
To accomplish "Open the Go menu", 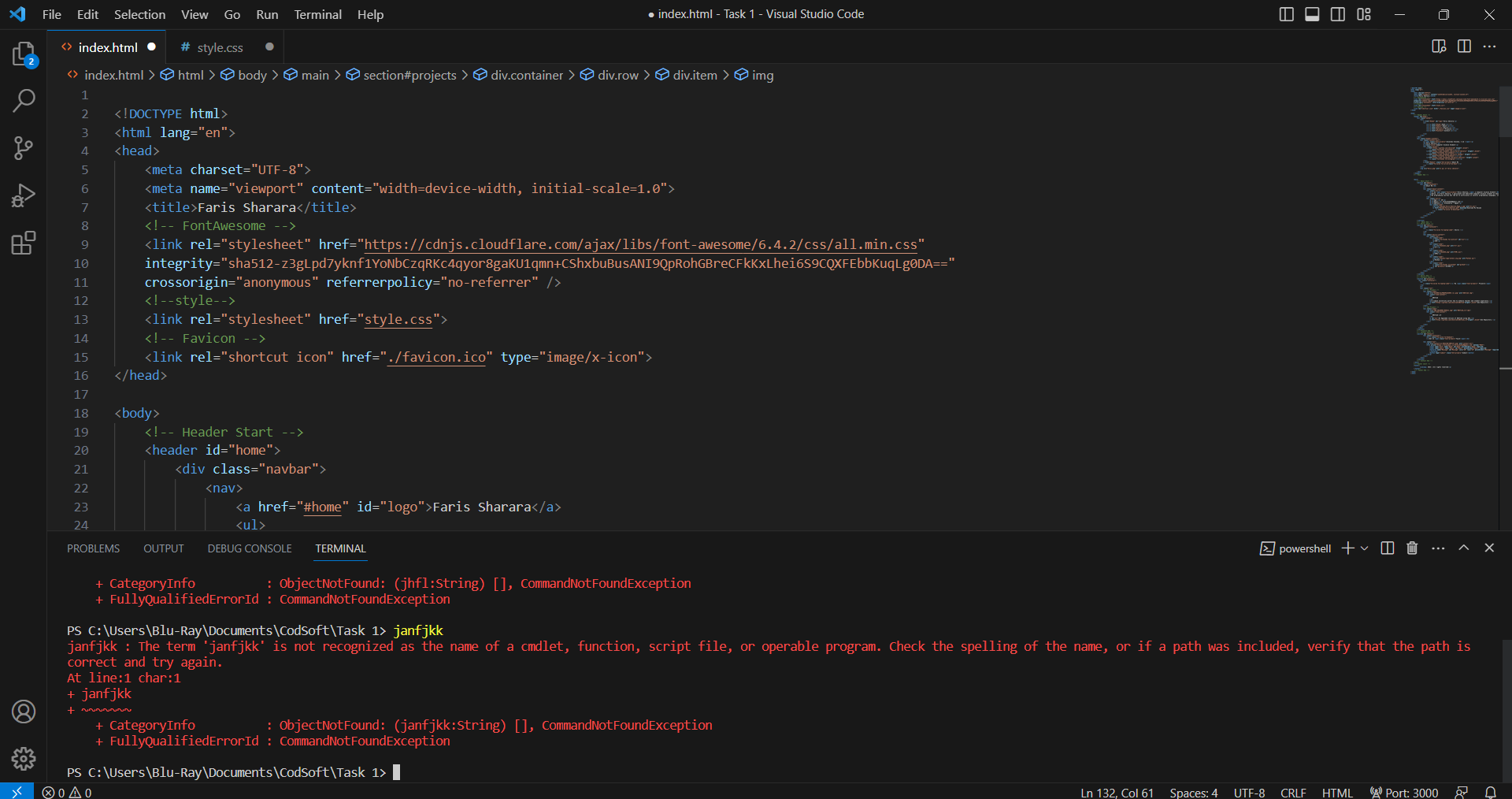I will tap(232, 14).
